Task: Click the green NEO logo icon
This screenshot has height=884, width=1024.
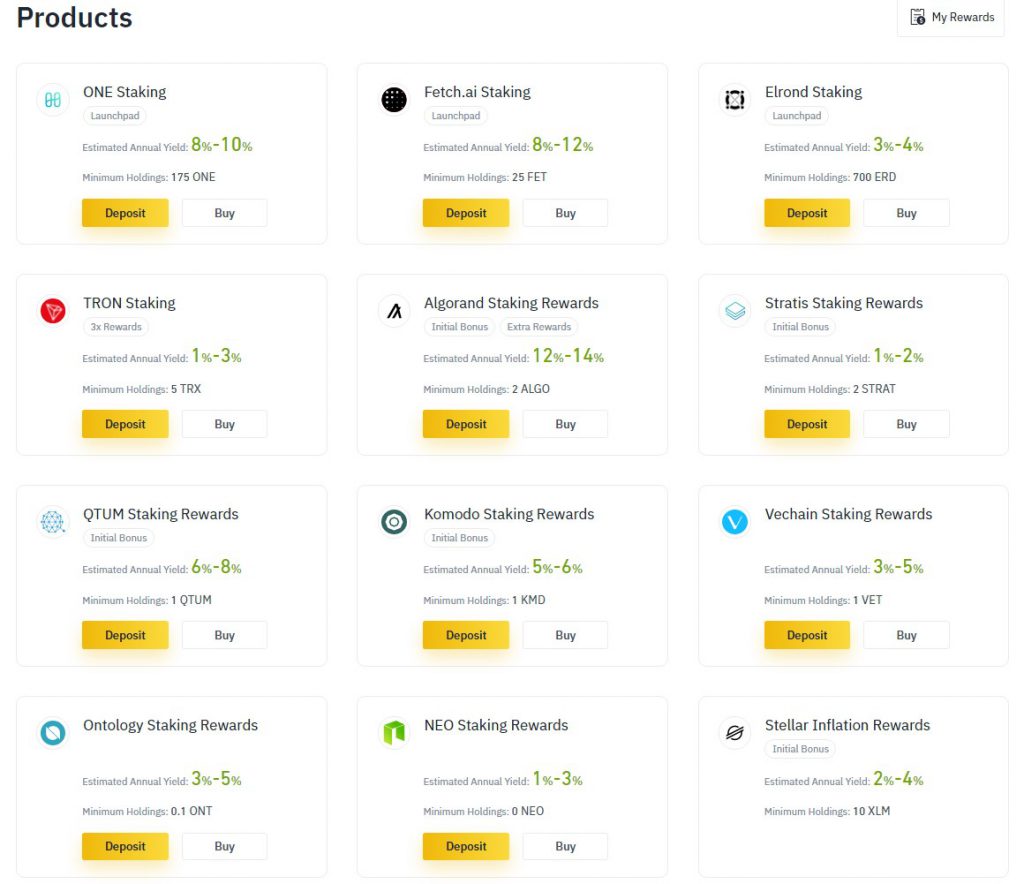Action: pyautogui.click(x=394, y=733)
